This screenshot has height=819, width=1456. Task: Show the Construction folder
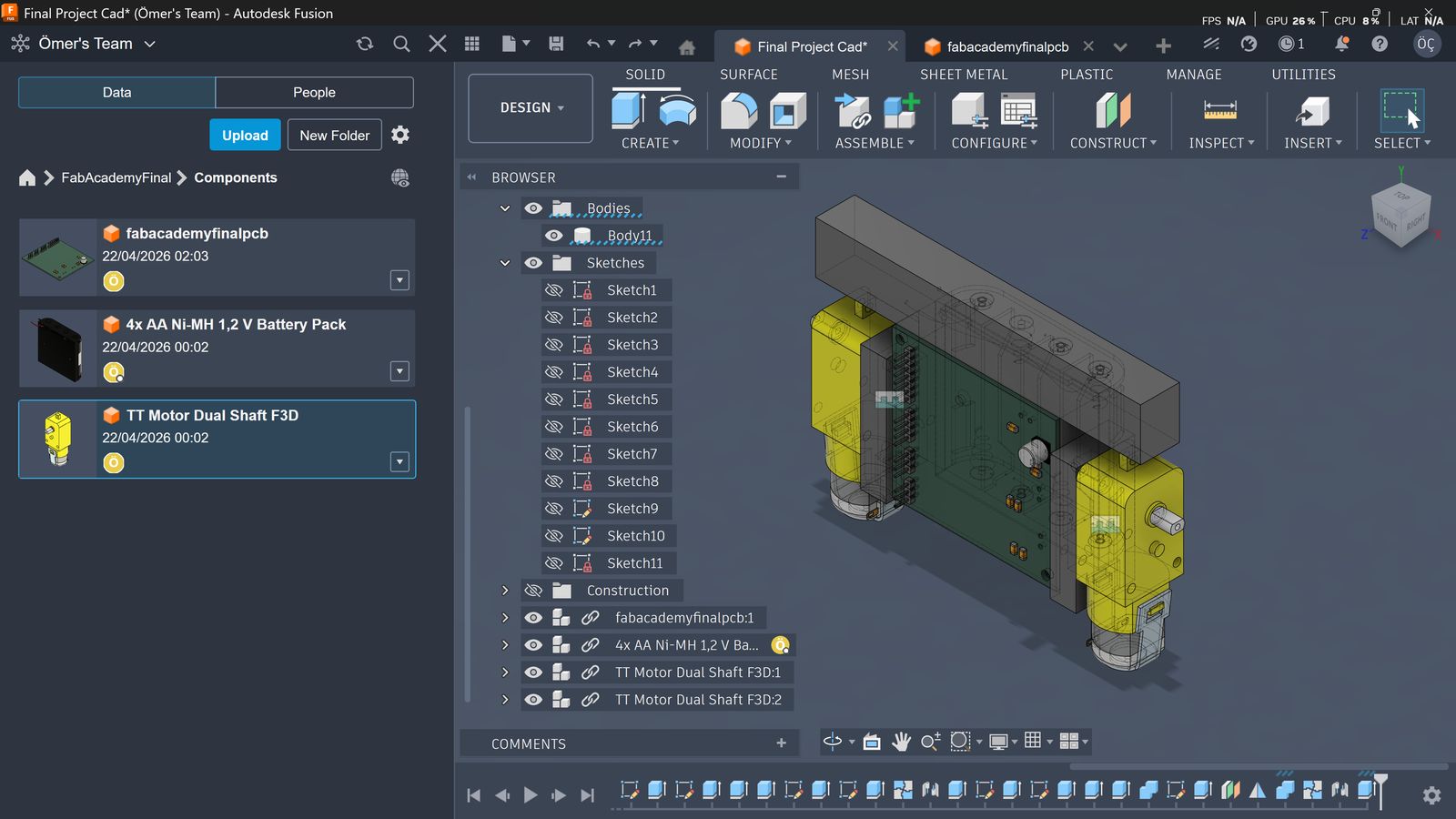[533, 591]
